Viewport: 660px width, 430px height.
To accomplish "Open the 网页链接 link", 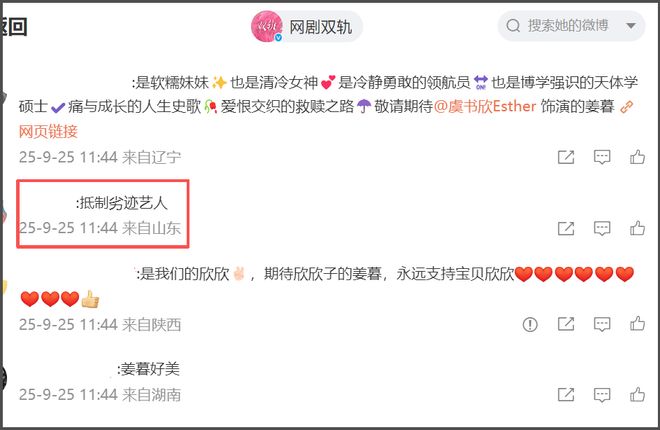I will [48, 131].
